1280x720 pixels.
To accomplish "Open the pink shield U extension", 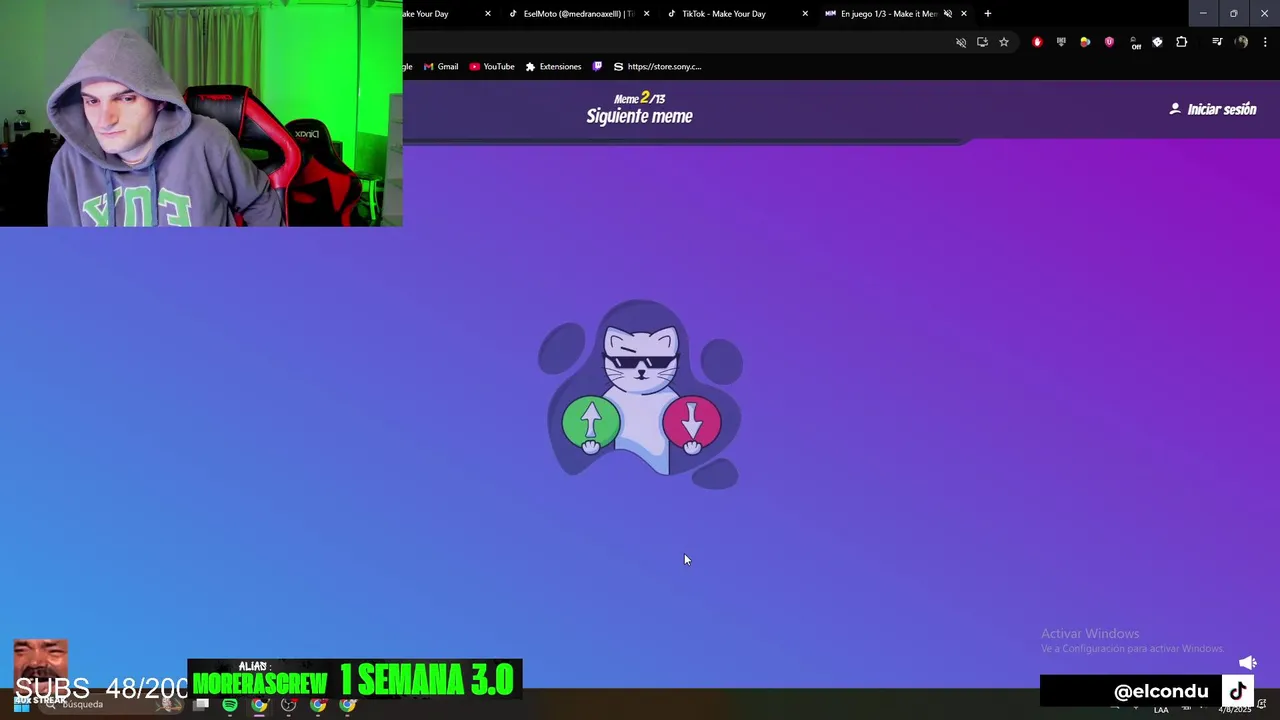I will click(1109, 42).
